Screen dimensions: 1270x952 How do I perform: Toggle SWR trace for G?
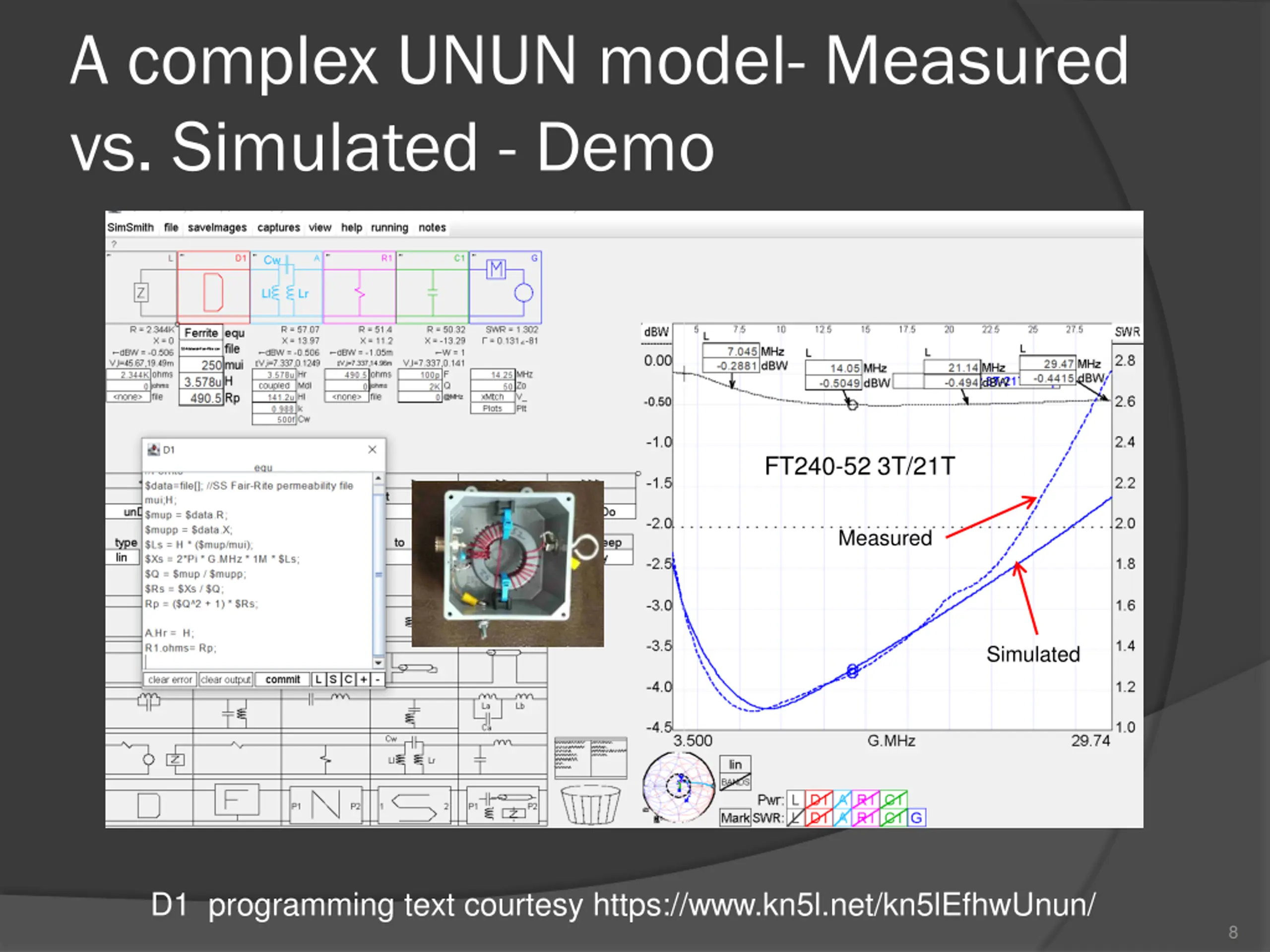tap(917, 818)
